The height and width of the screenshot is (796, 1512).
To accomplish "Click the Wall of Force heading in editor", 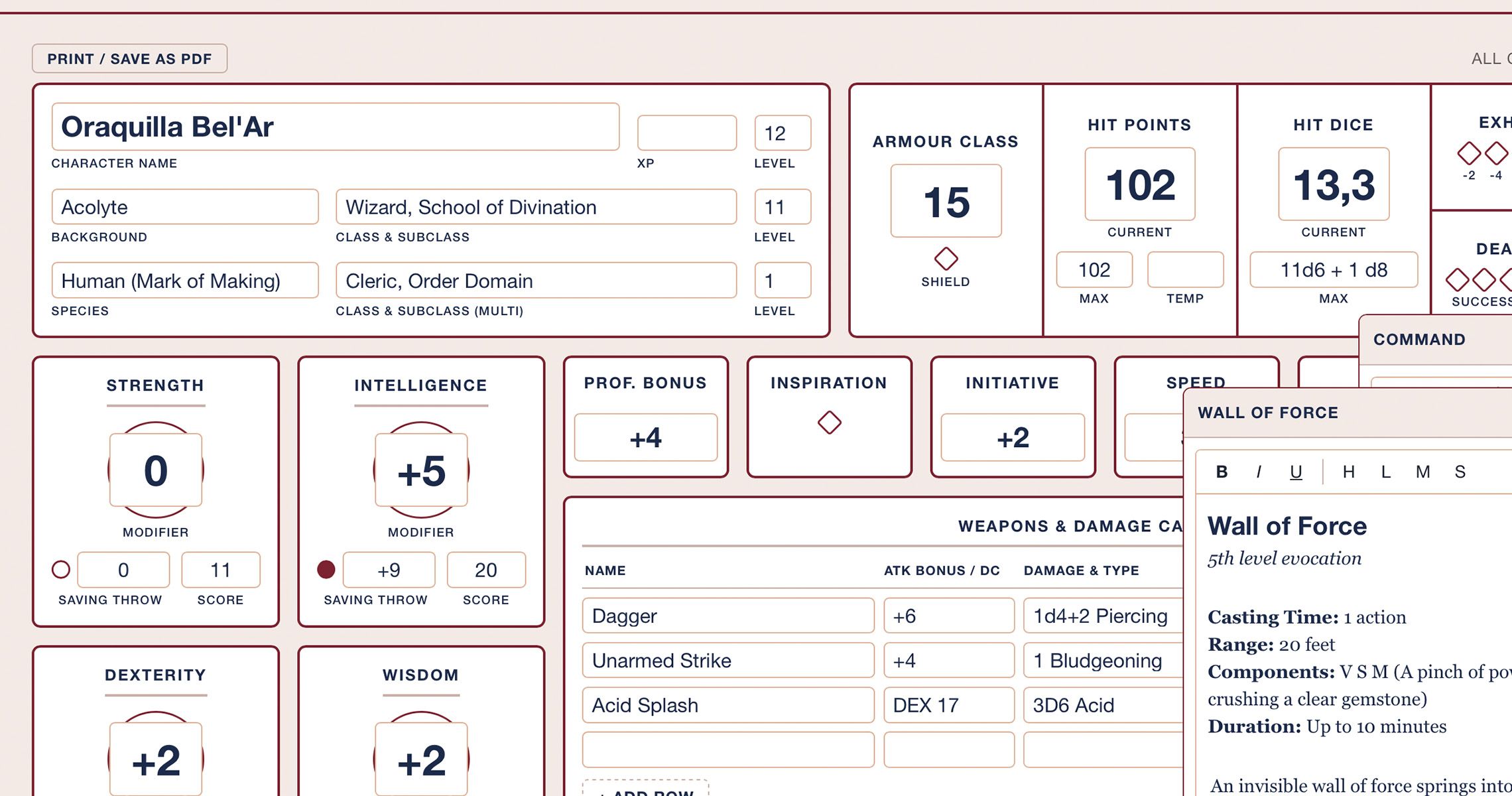I will coord(1287,526).
